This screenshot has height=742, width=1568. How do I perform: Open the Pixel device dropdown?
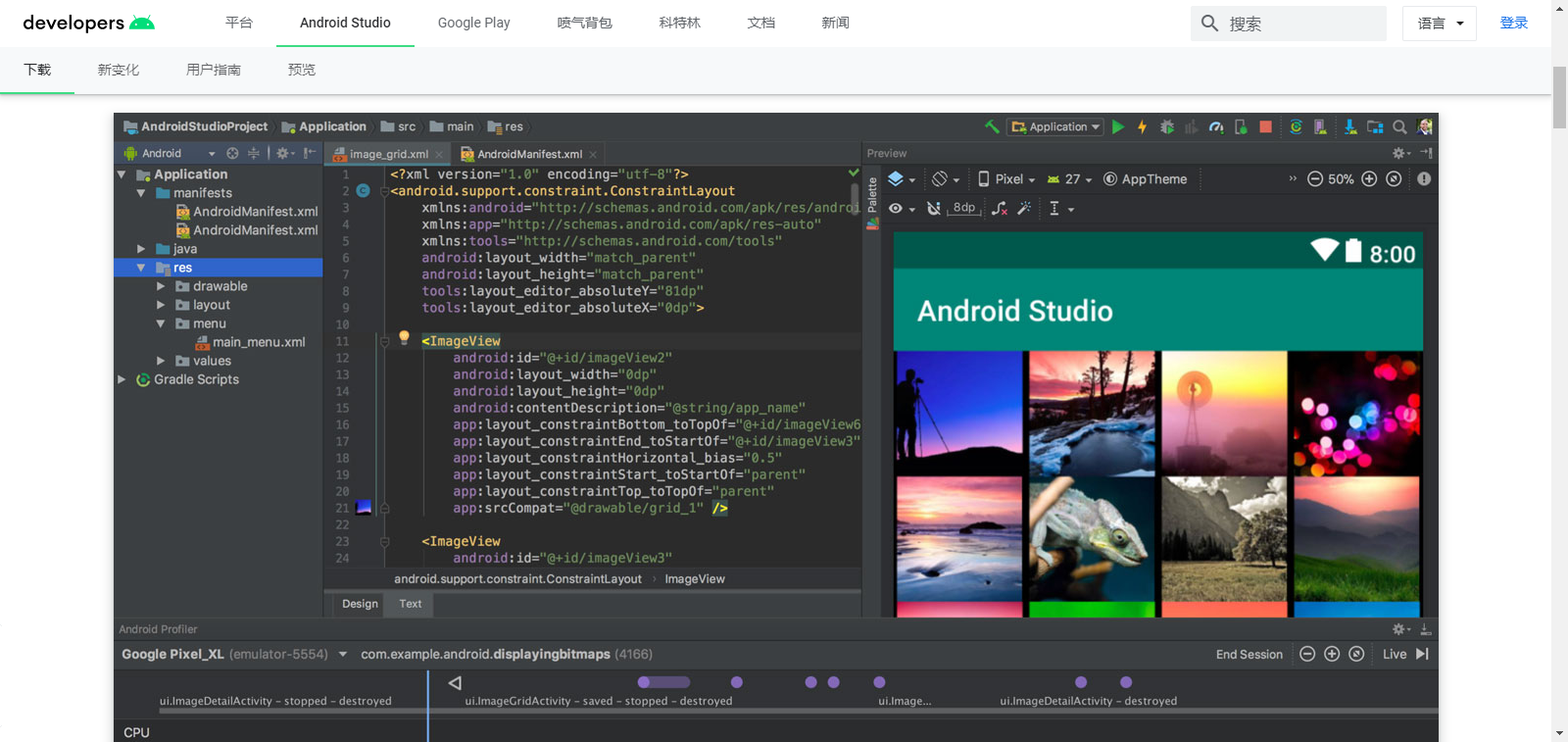coord(1006,178)
